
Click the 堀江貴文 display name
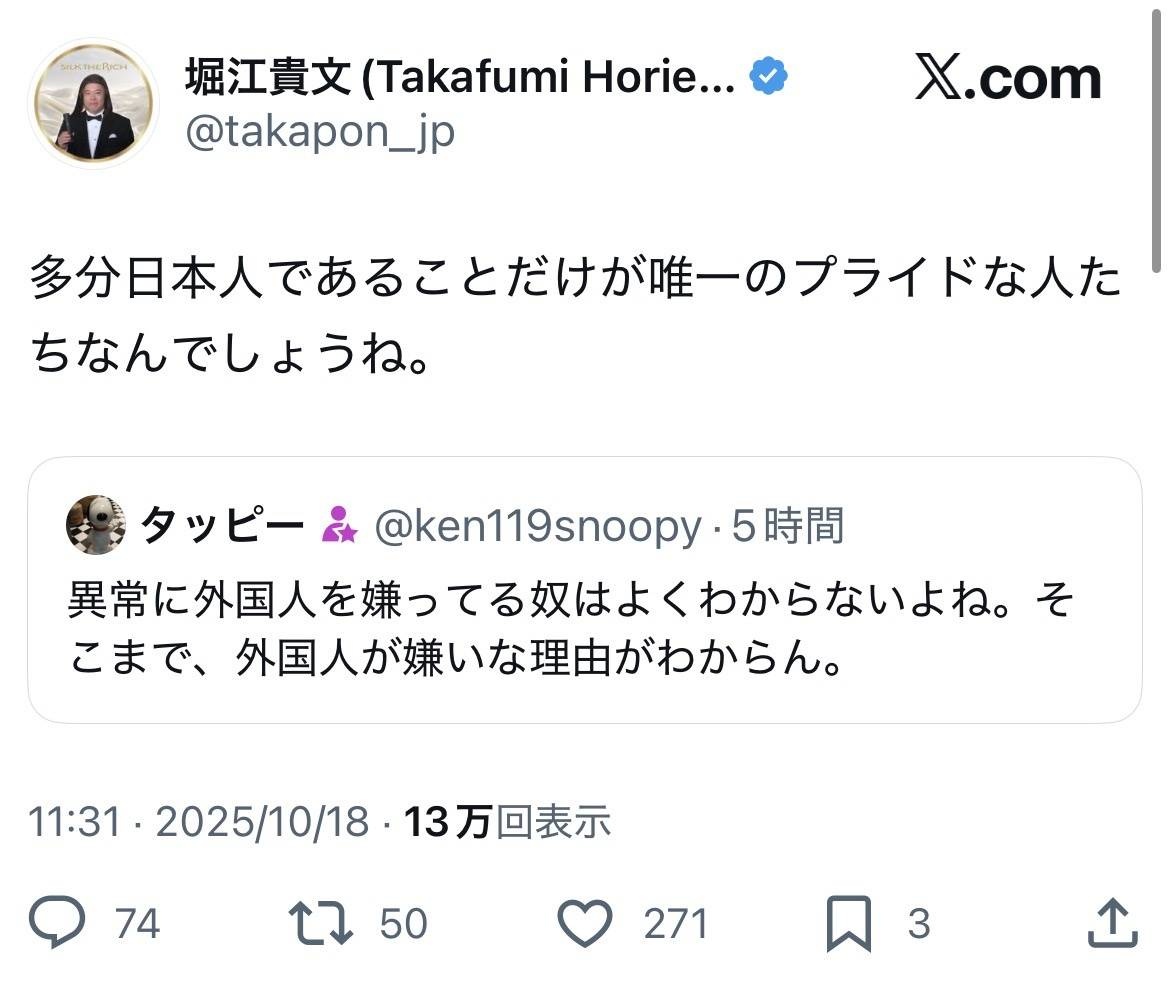[460, 78]
